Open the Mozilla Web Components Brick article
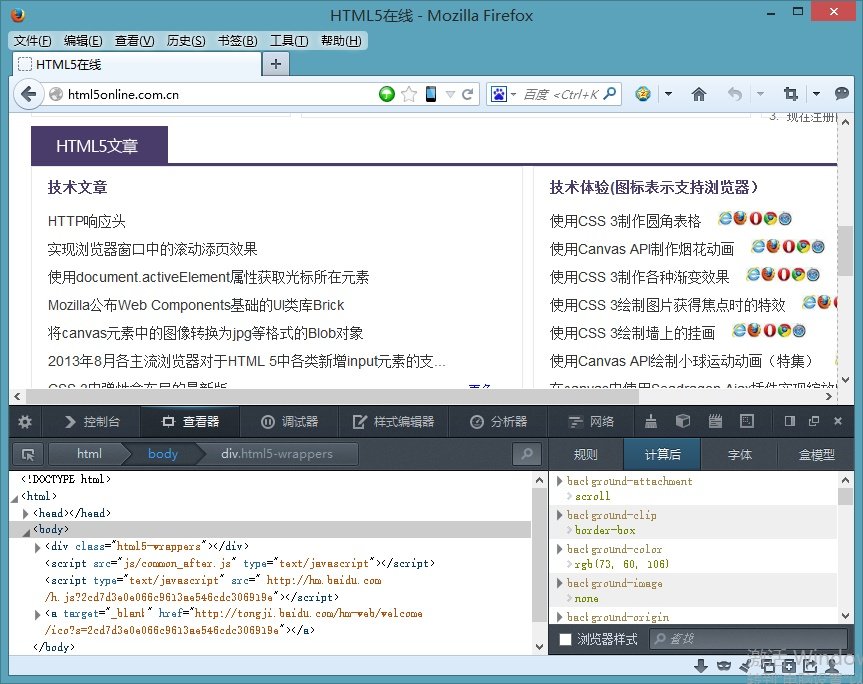Viewport: 863px width, 684px height. click(196, 305)
